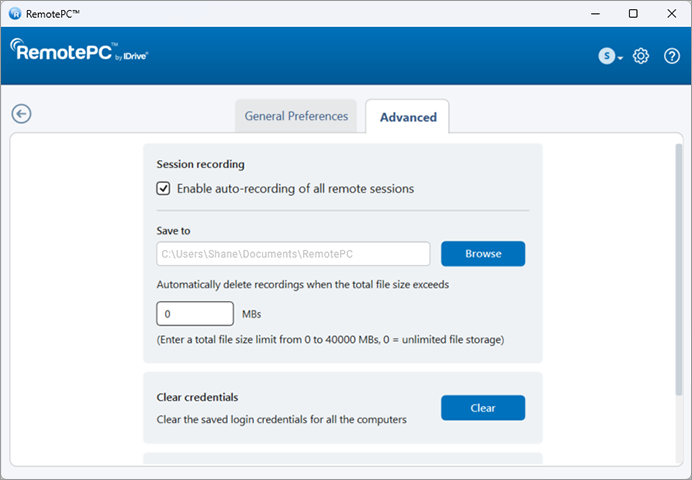The height and width of the screenshot is (480, 692).
Task: Click the account avatar labeled S
Action: [x=606, y=56]
